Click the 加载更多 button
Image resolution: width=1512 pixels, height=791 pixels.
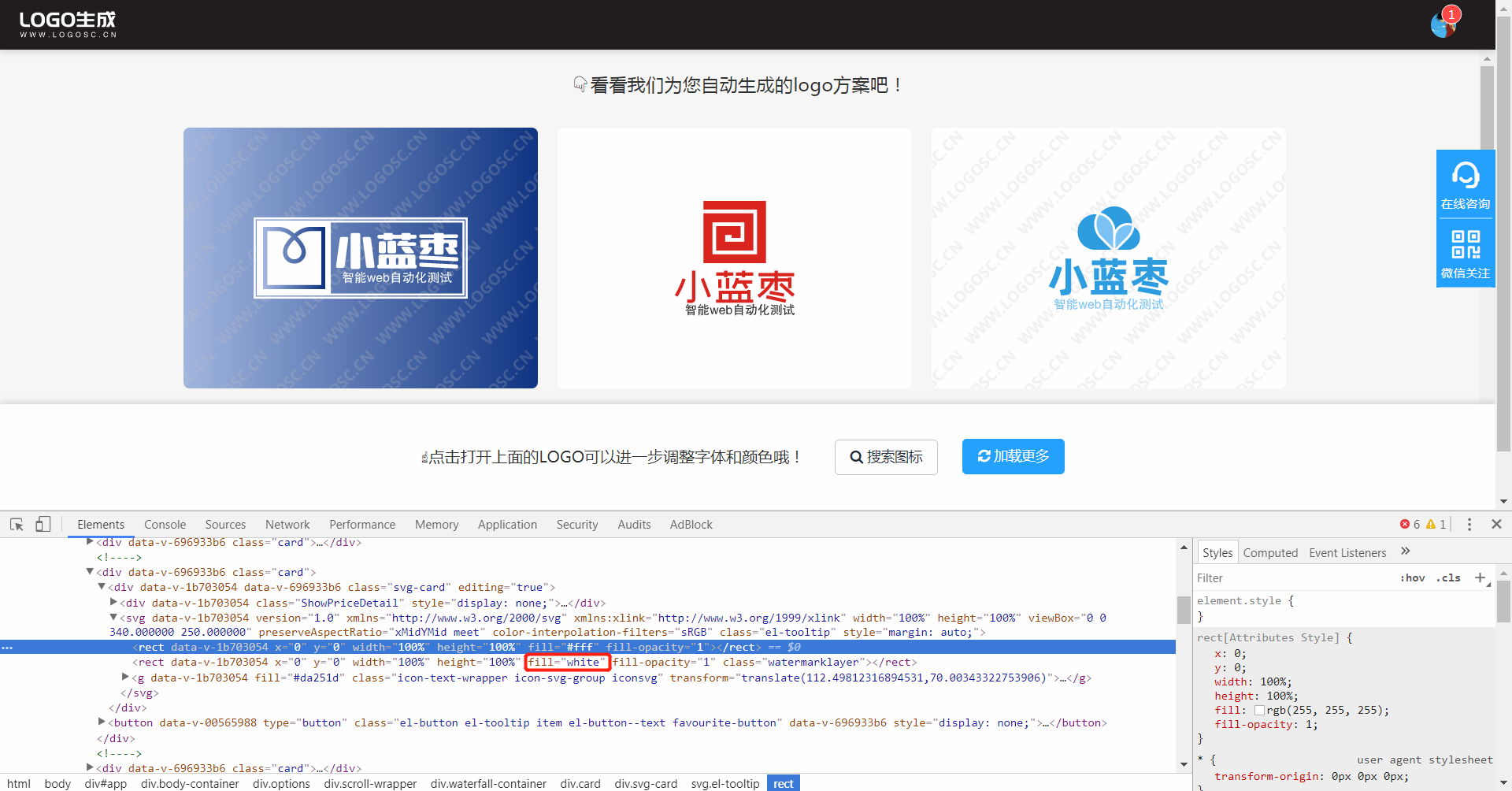point(1013,456)
